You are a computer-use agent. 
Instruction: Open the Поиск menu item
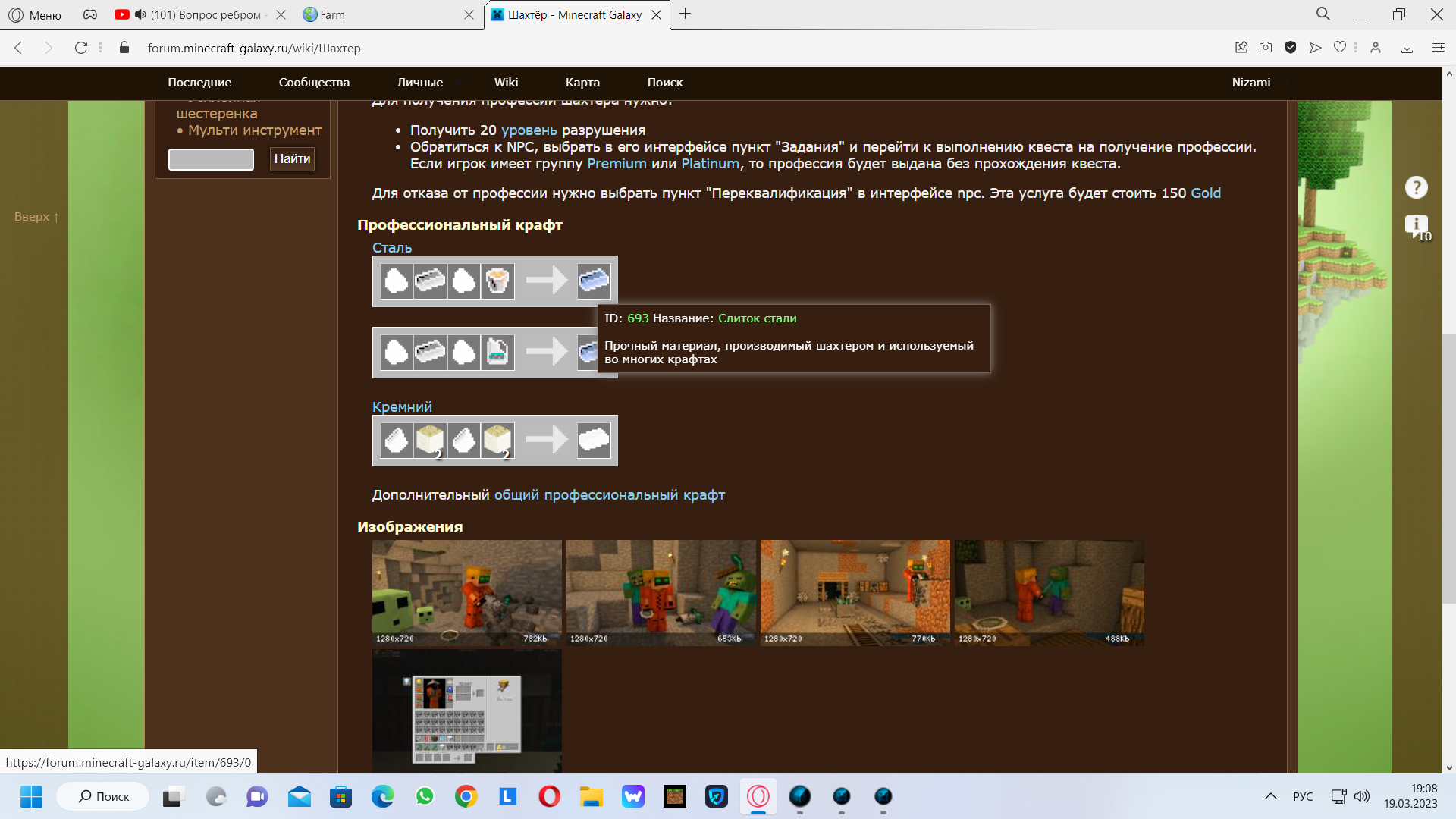[x=665, y=83]
